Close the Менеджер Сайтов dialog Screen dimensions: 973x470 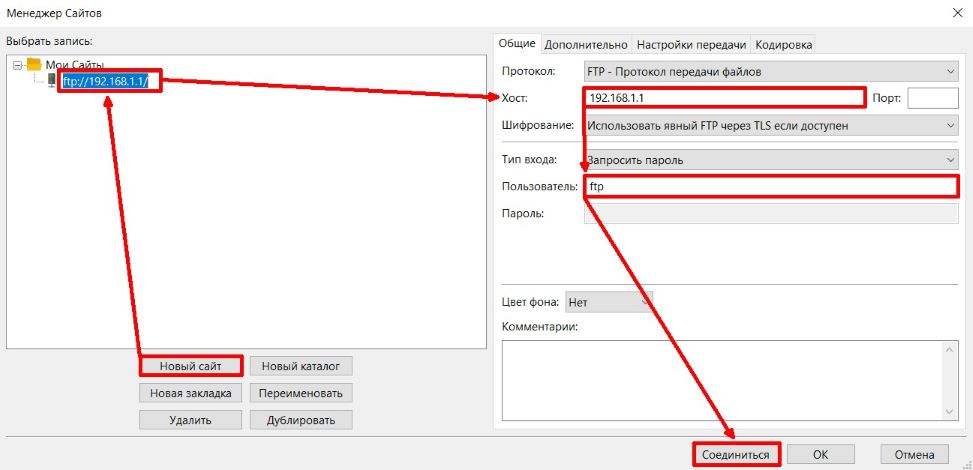point(956,12)
